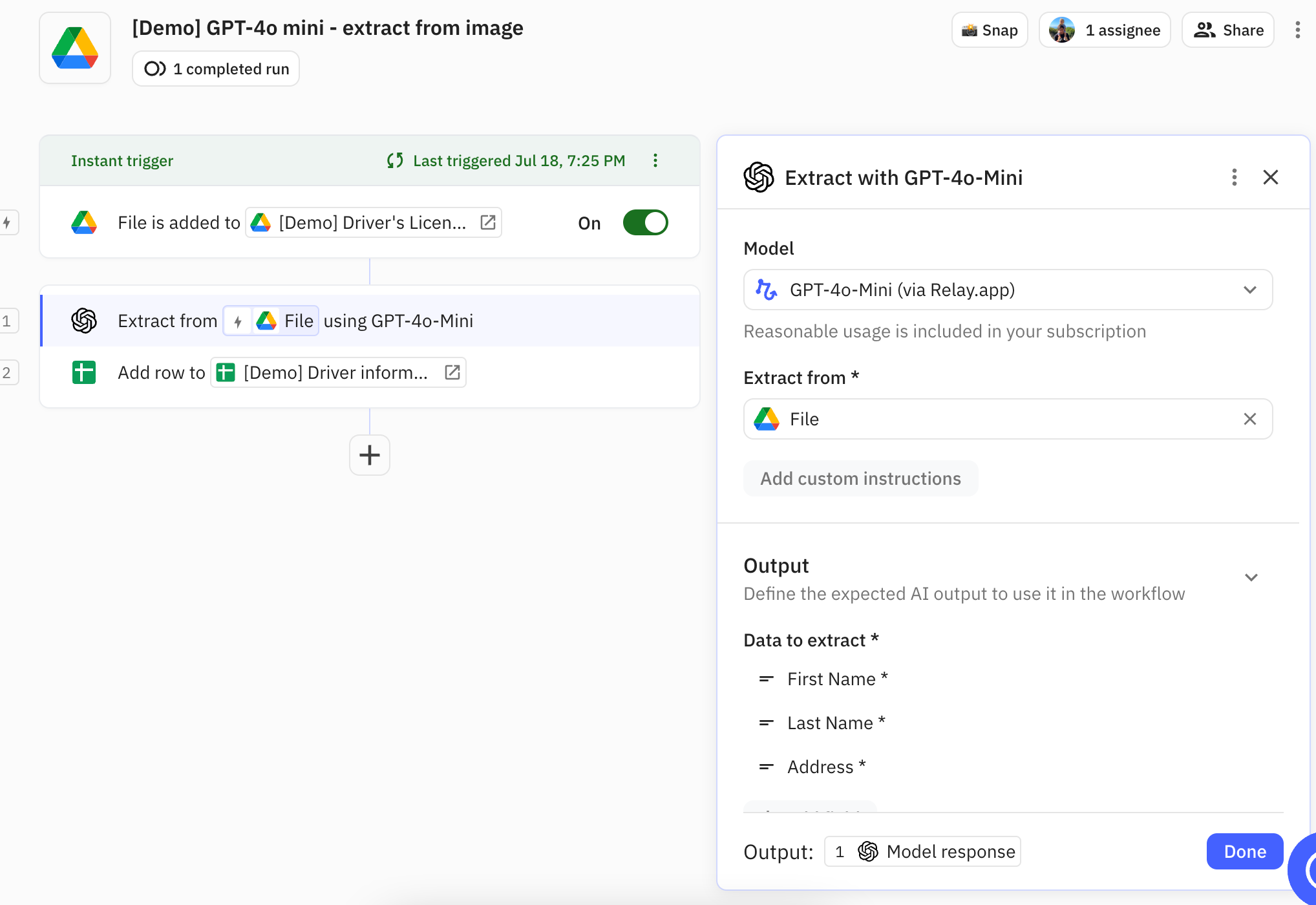Collapse the Output section chevron

pos(1251,577)
